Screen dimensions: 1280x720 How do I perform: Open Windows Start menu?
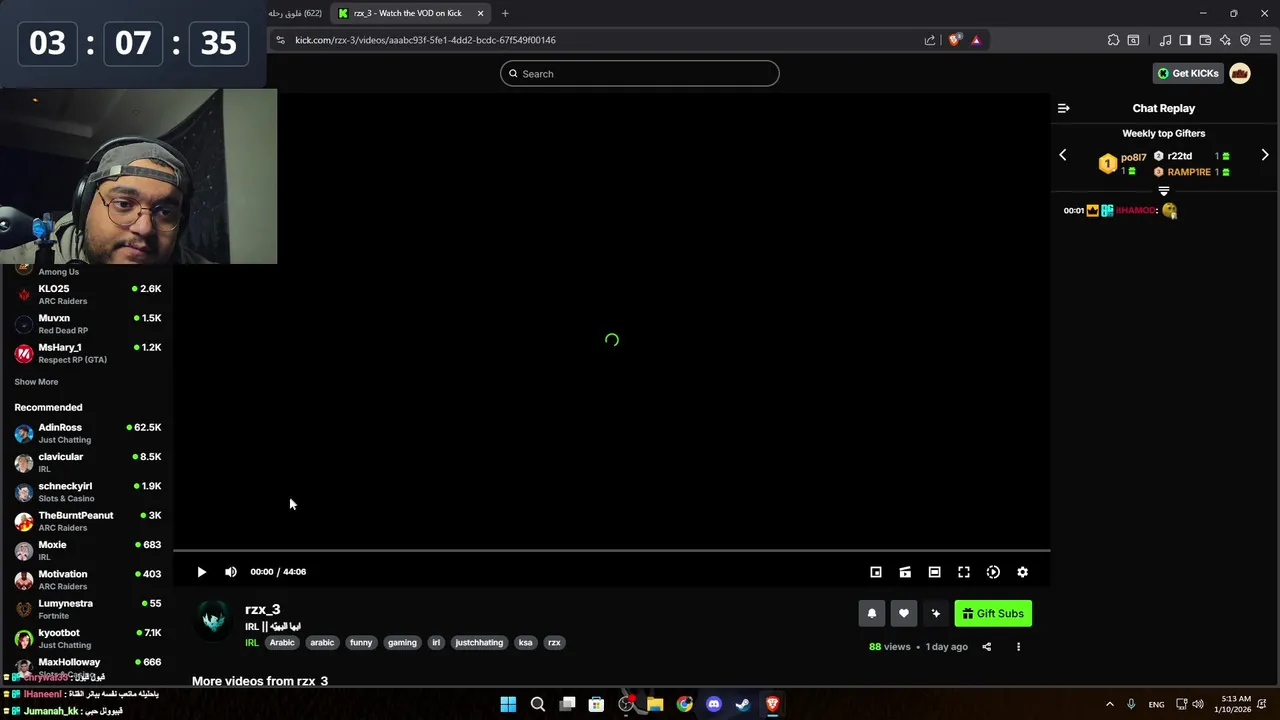coord(508,704)
